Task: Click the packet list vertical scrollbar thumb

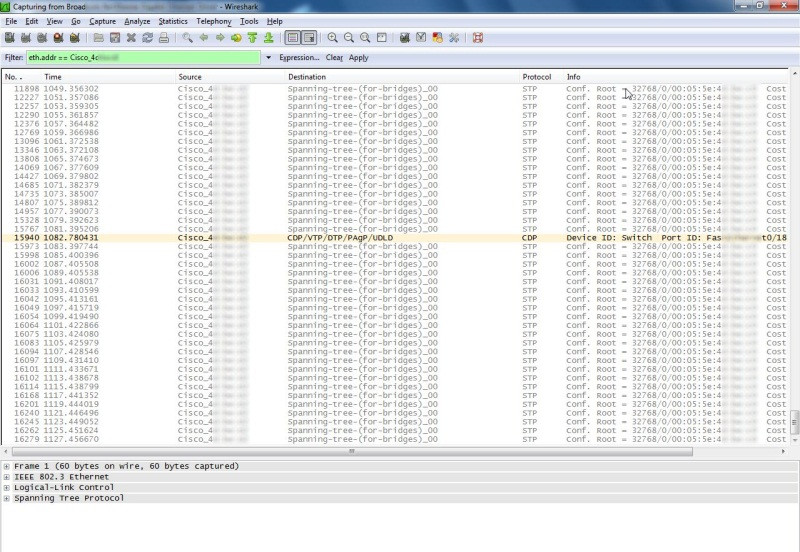Action: 794,421
